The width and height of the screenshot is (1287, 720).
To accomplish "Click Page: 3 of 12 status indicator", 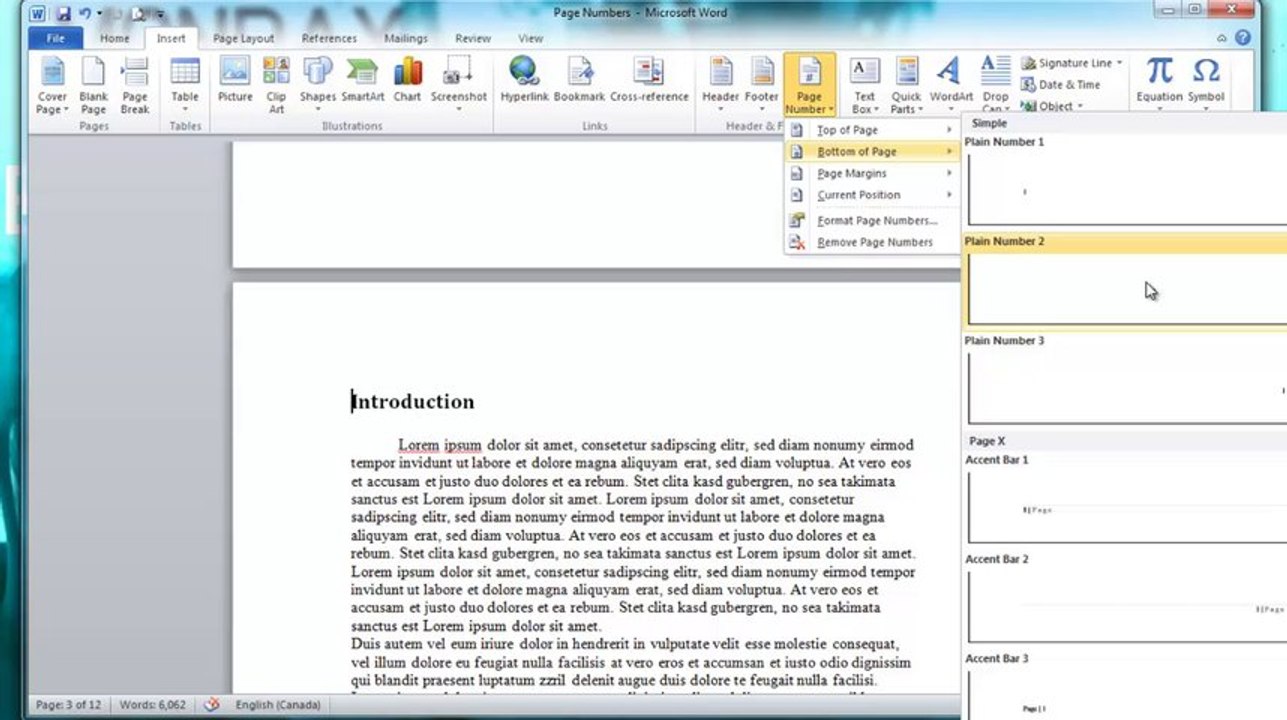I will [69, 704].
